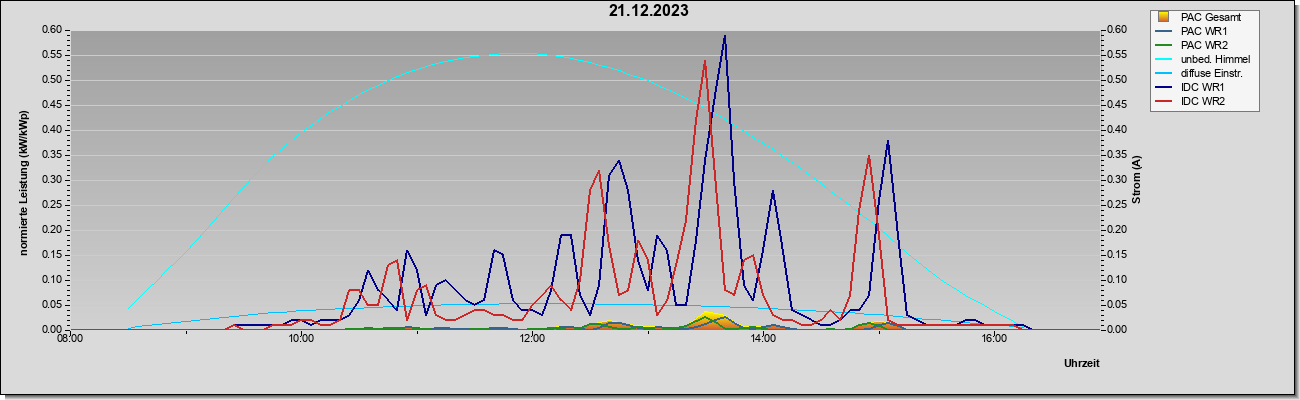
Task: Click the Uhrzeit axis label
Action: point(1082,363)
